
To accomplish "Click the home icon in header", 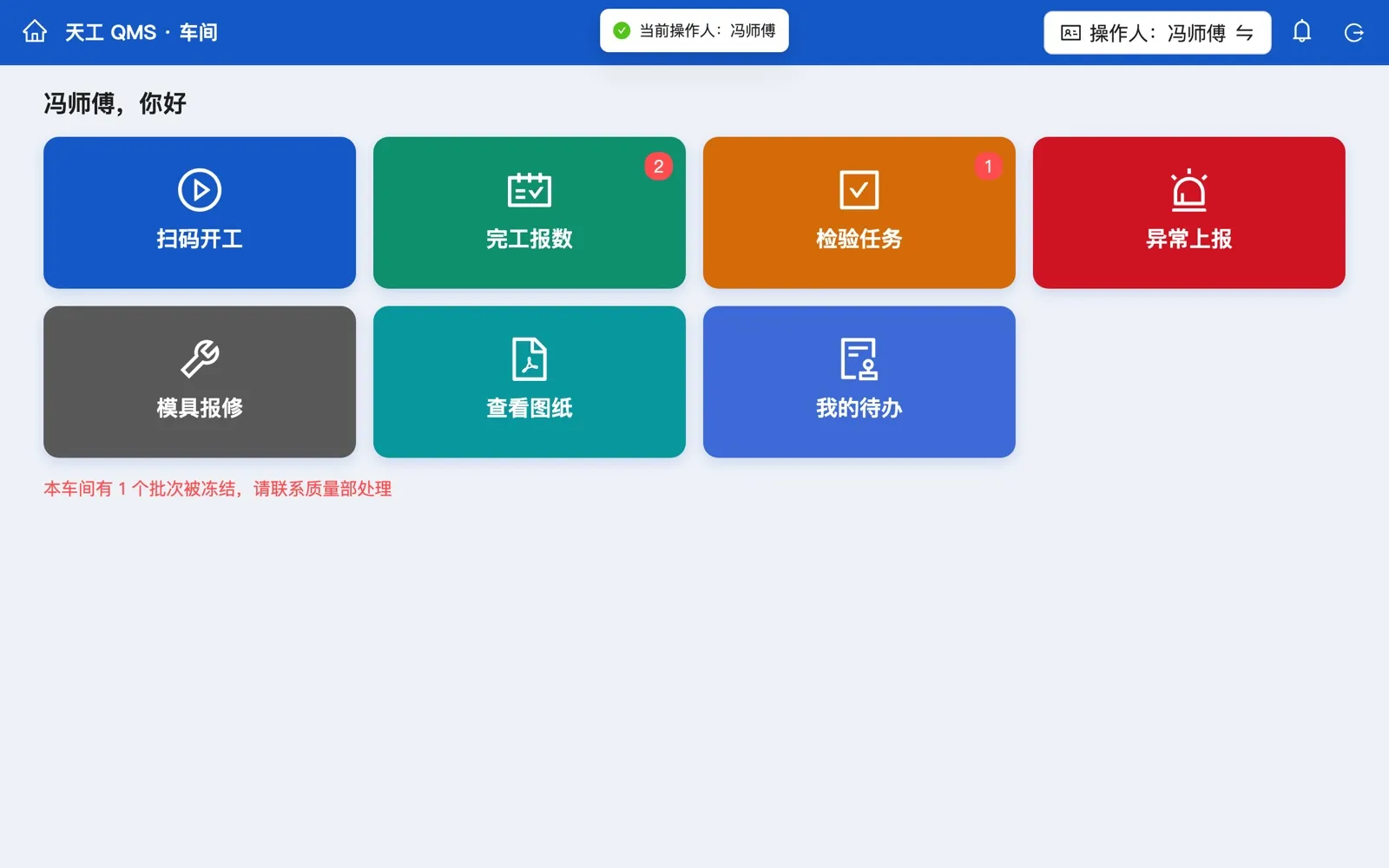I will [35, 32].
